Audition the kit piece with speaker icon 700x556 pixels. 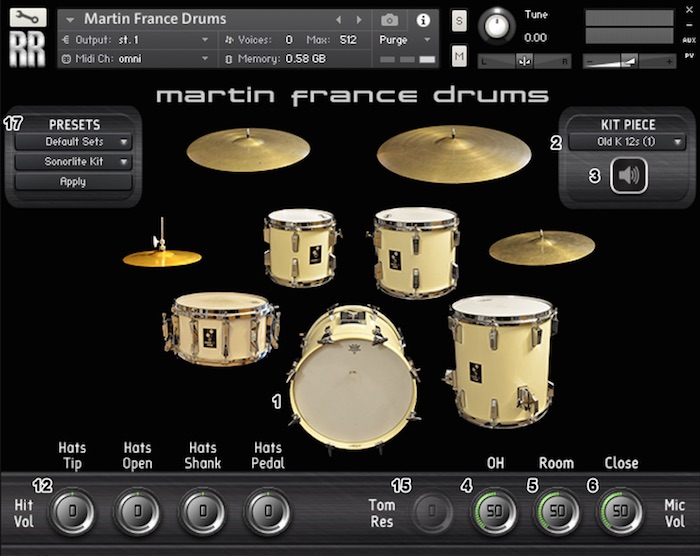(629, 176)
